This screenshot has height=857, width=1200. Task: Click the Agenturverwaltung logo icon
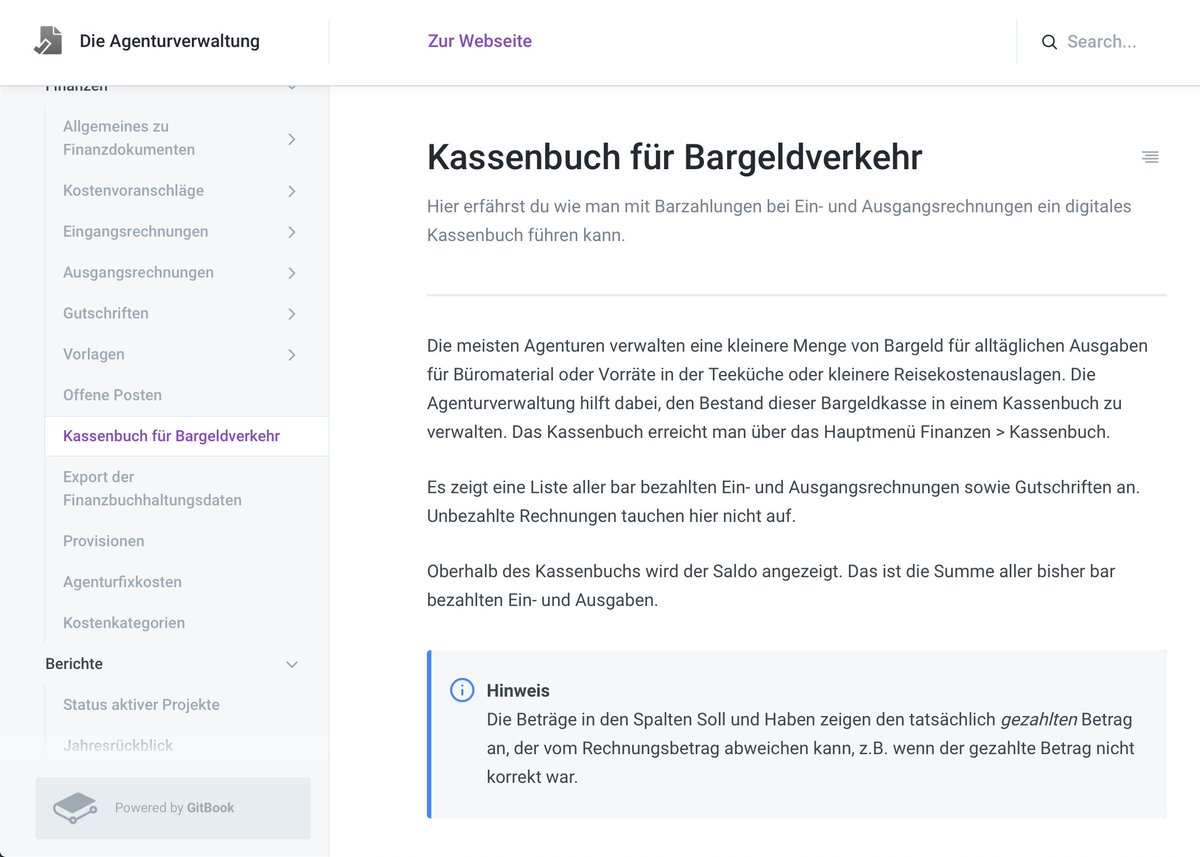(x=48, y=41)
